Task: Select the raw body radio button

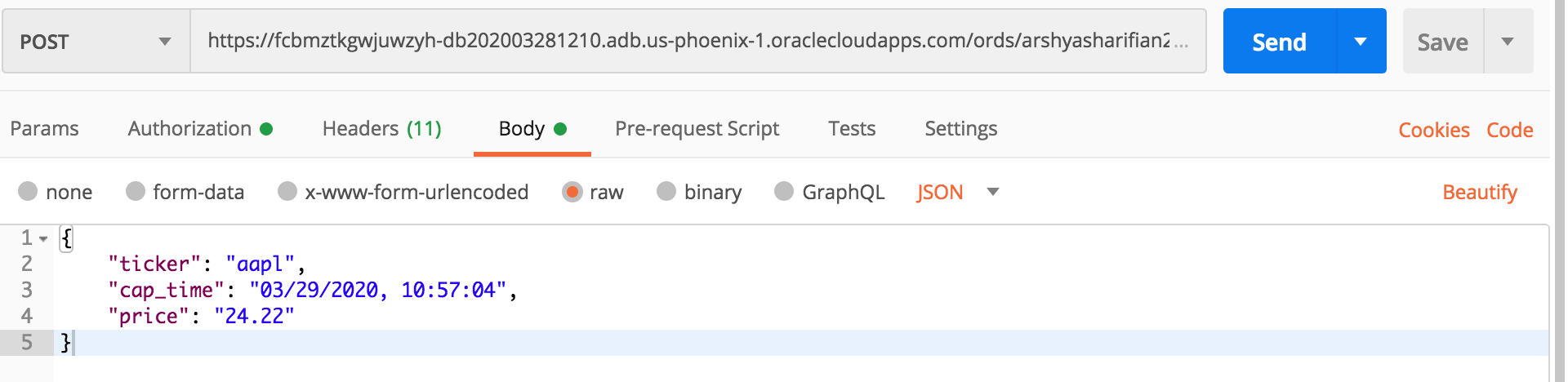Action: [572, 192]
